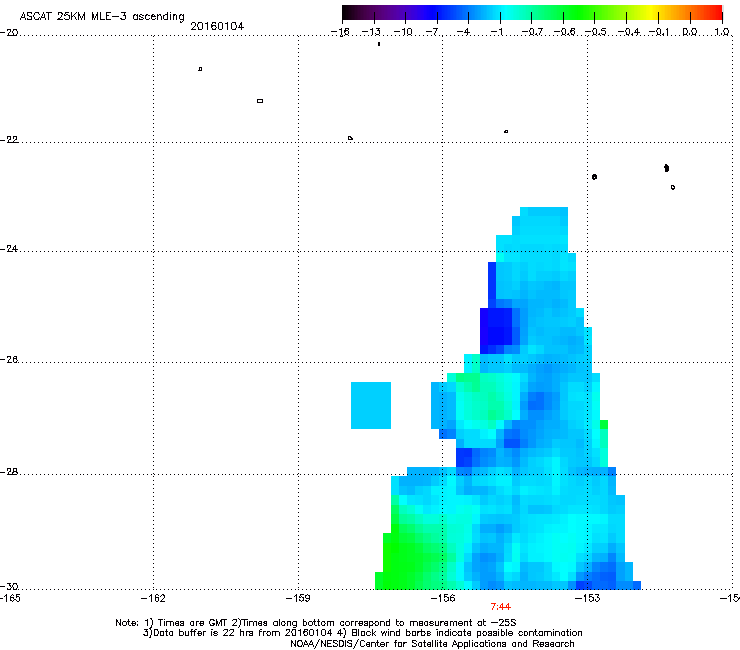Screen dimensions: 740x650
Task: Click the red 7:44 pass time
Action: pos(500,607)
